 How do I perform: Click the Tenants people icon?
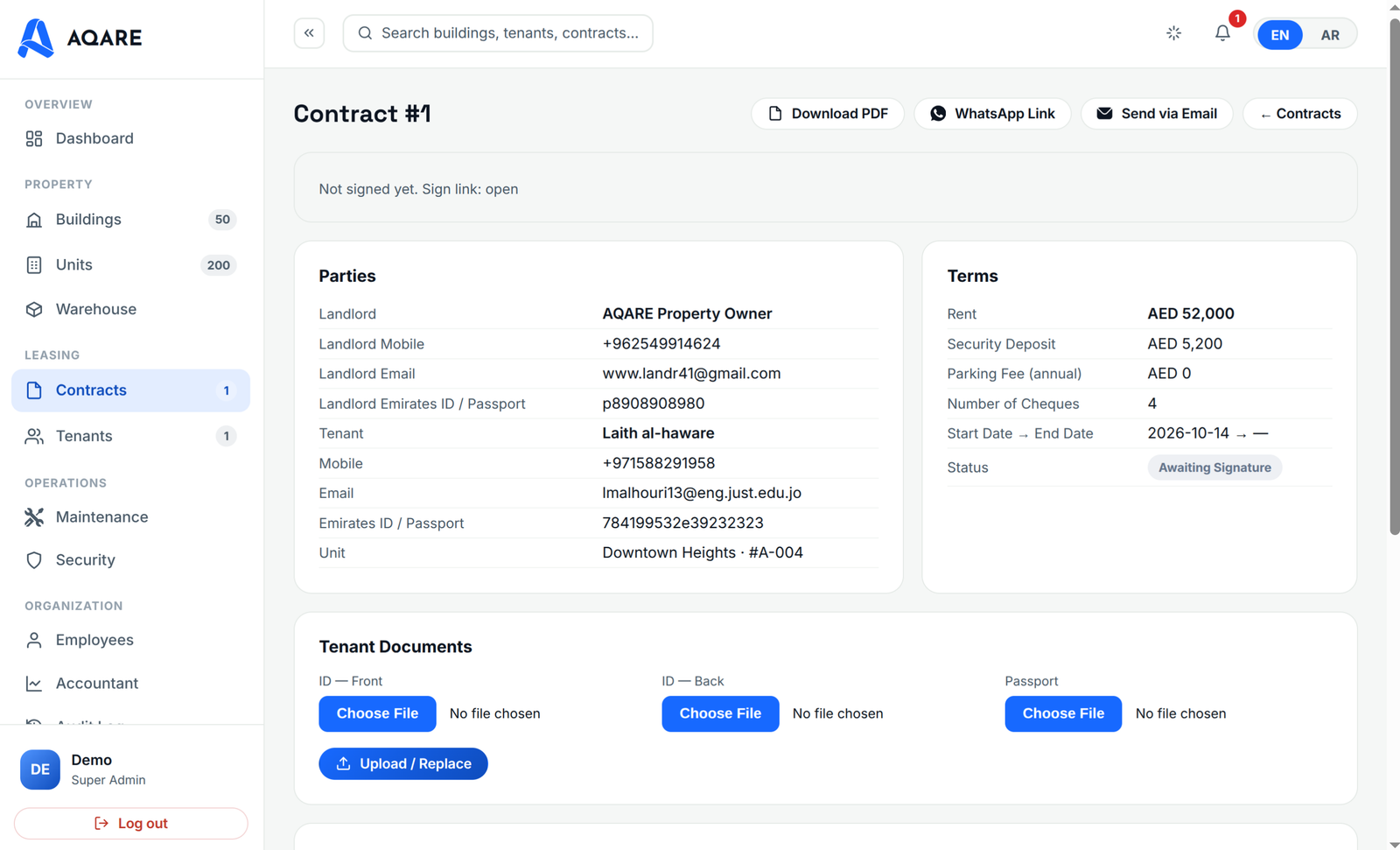coord(34,436)
